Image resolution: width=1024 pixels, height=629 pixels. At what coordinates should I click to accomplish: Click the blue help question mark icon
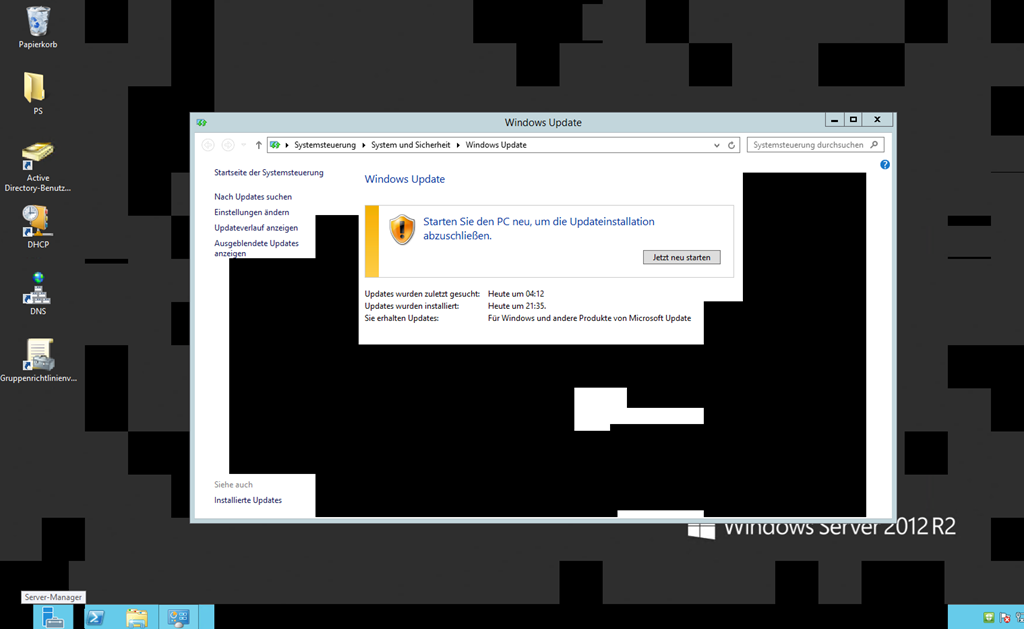[x=885, y=165]
